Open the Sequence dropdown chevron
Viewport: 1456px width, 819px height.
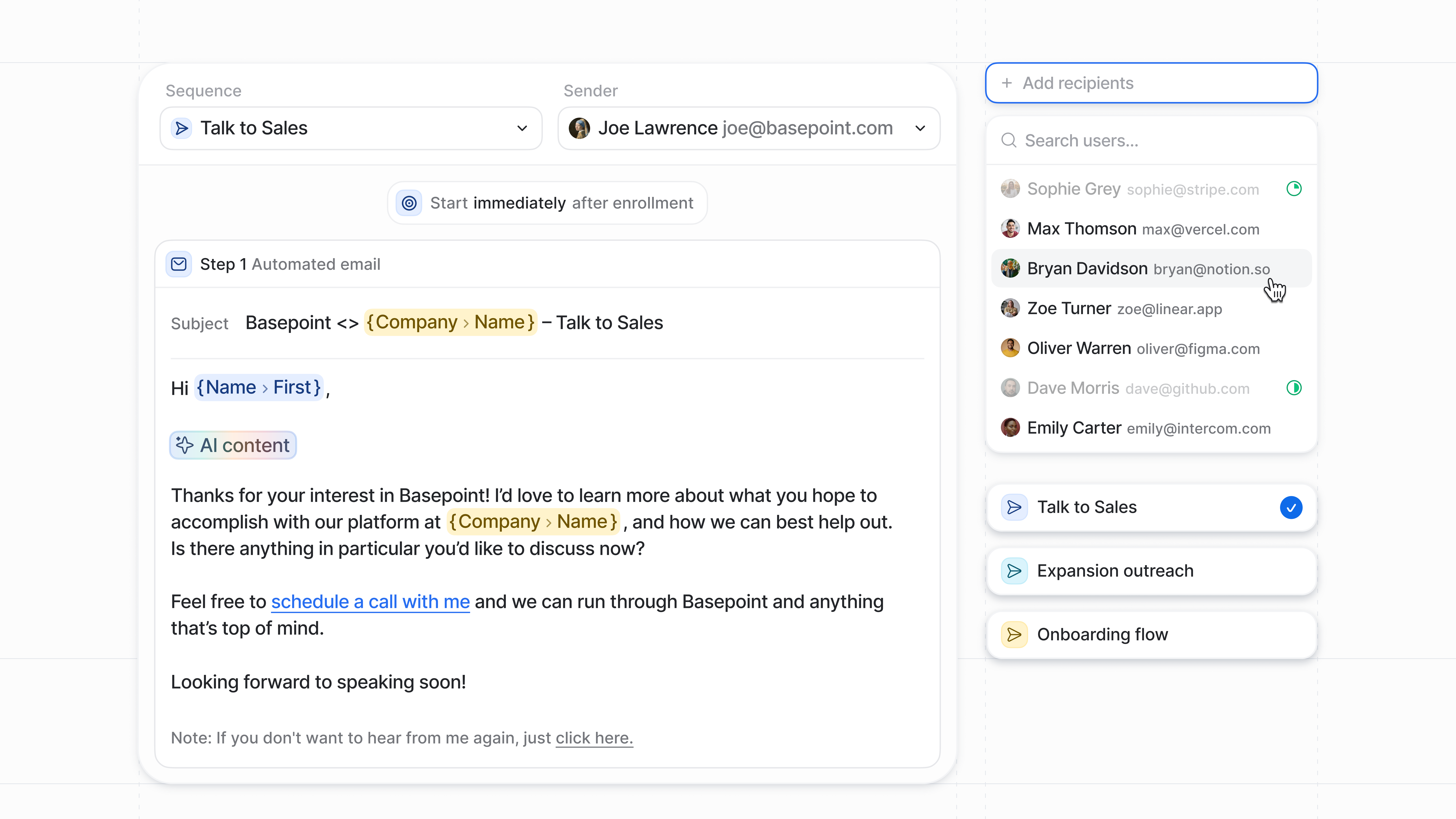[522, 128]
